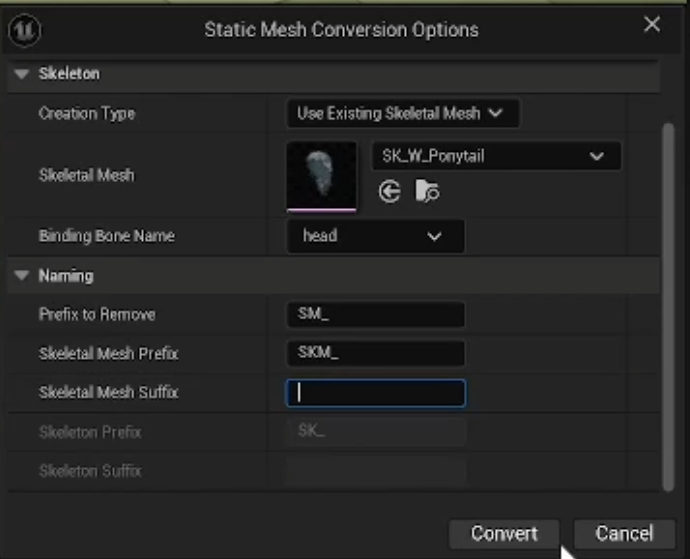Click the Skeletal Mesh Suffix text box
Screen dimensions: 690x559
(375, 393)
